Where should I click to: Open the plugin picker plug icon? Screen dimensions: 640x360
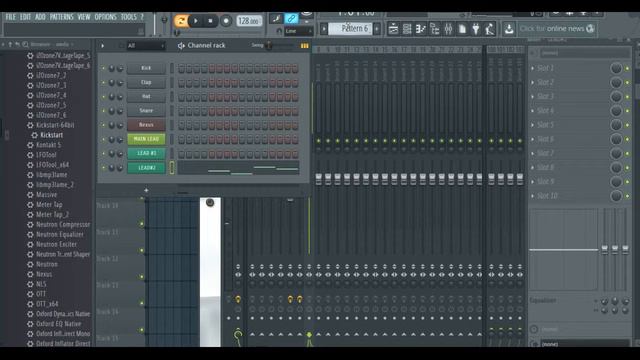click(476, 29)
